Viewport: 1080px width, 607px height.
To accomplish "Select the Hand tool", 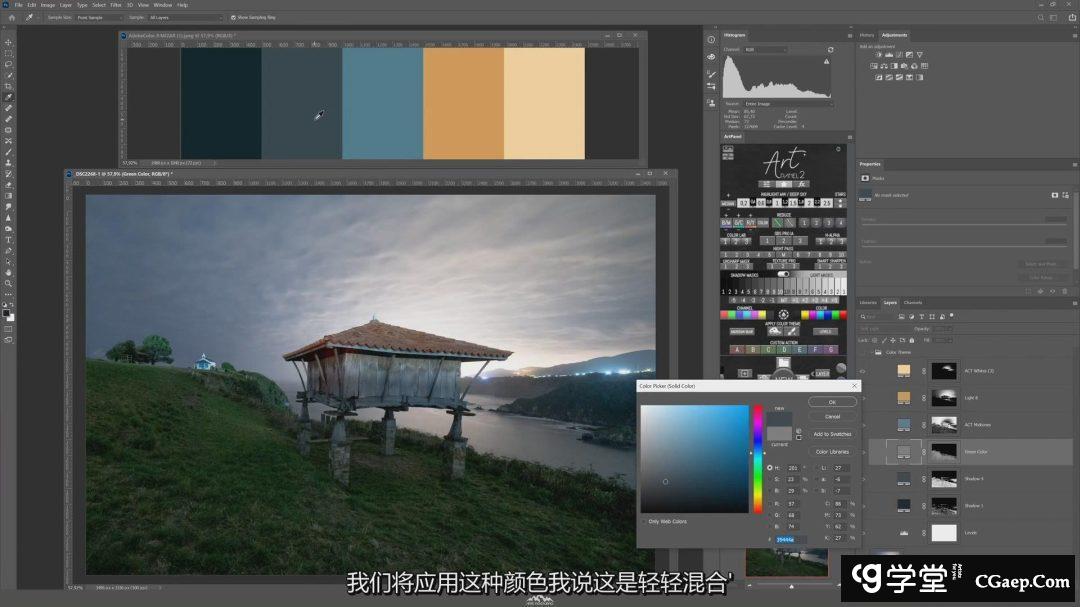I will 8,272.
